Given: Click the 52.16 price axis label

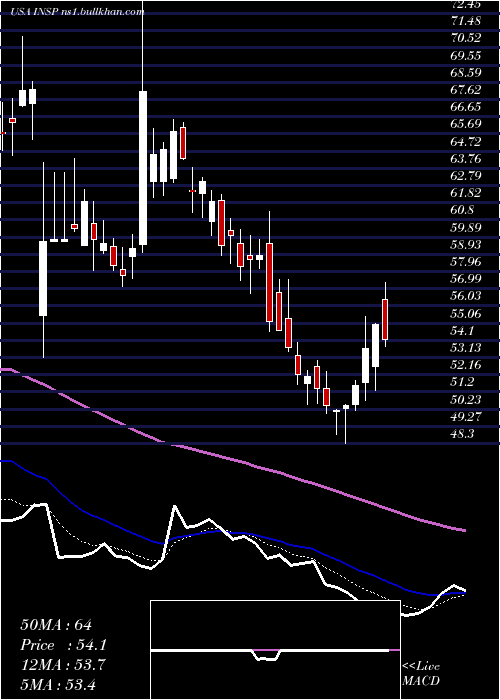Looking at the screenshot, I should pos(466,365).
